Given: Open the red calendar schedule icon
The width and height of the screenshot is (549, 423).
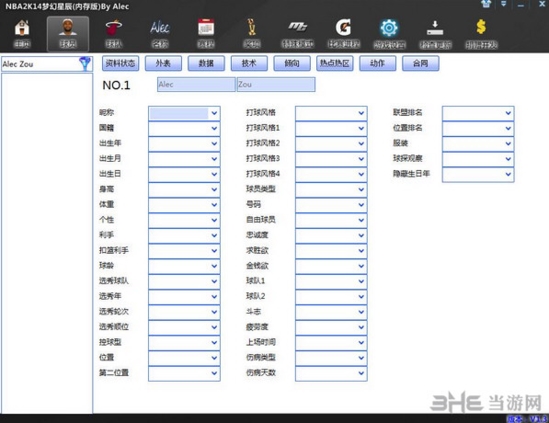Looking at the screenshot, I should tap(206, 28).
